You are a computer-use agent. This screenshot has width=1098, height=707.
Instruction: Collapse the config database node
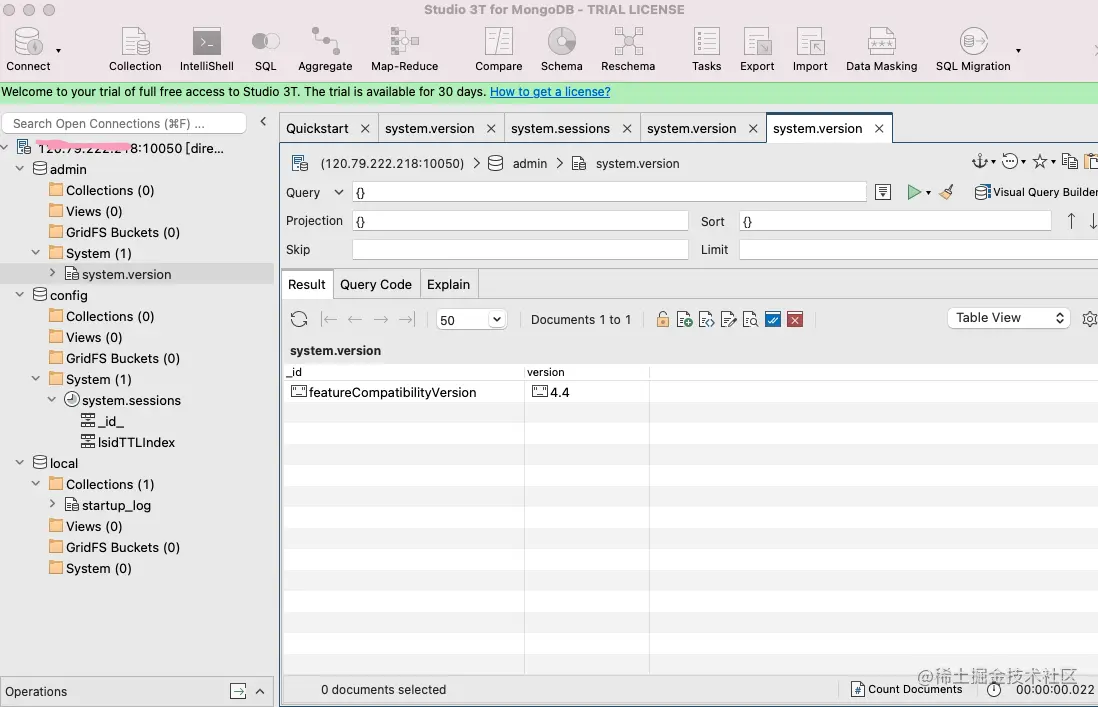coord(20,295)
